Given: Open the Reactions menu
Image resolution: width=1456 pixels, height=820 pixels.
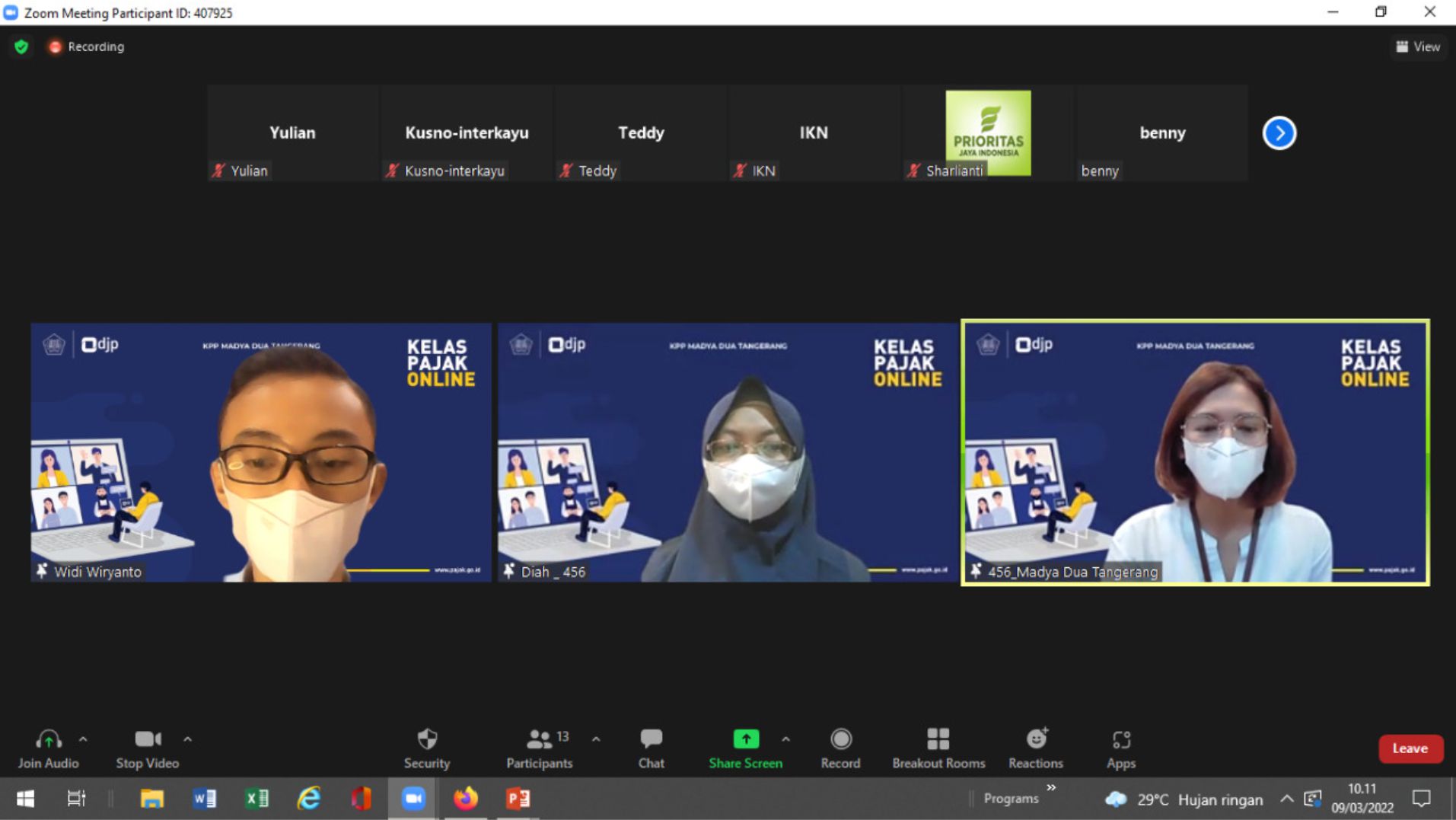Looking at the screenshot, I should 1035,747.
